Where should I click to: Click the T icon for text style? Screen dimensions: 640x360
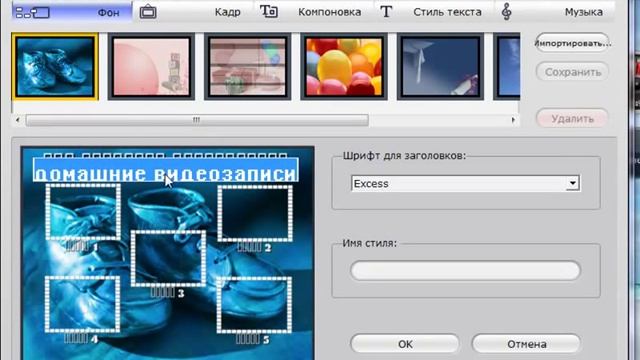pyautogui.click(x=386, y=12)
